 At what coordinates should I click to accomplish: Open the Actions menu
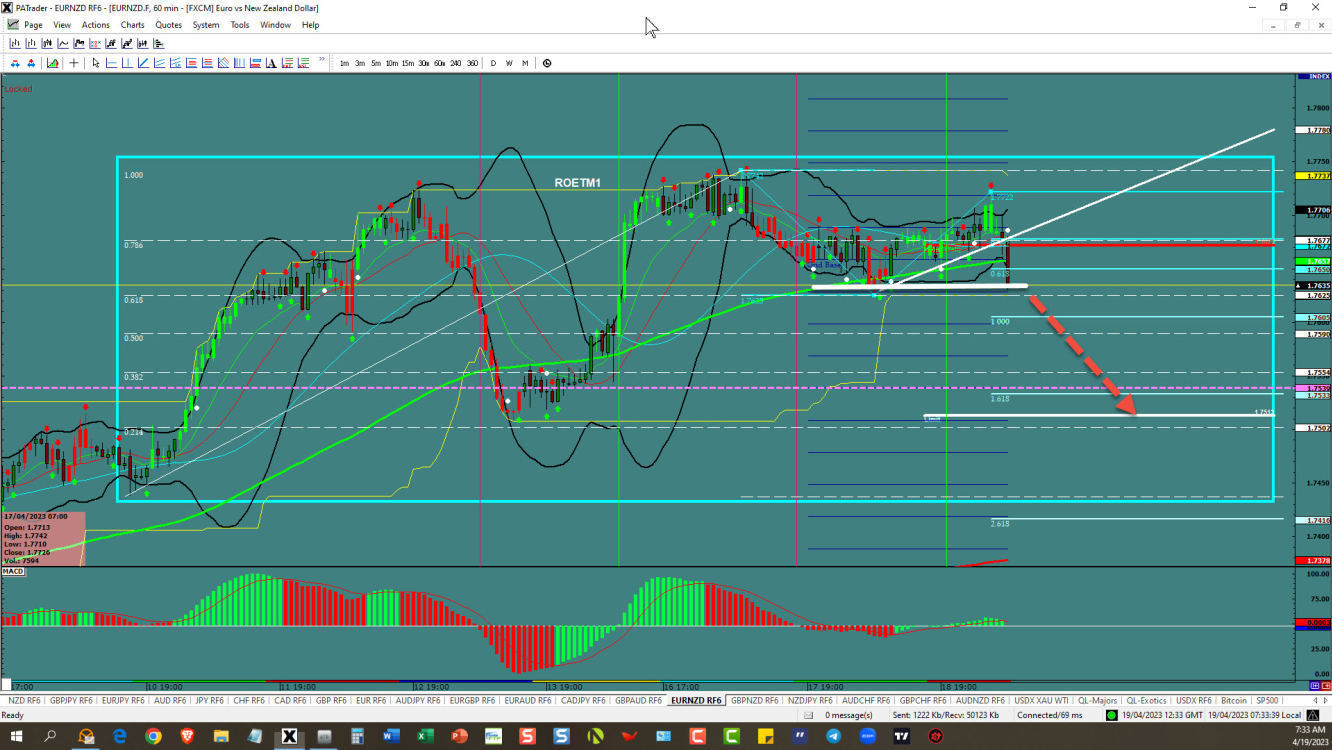[x=96, y=25]
